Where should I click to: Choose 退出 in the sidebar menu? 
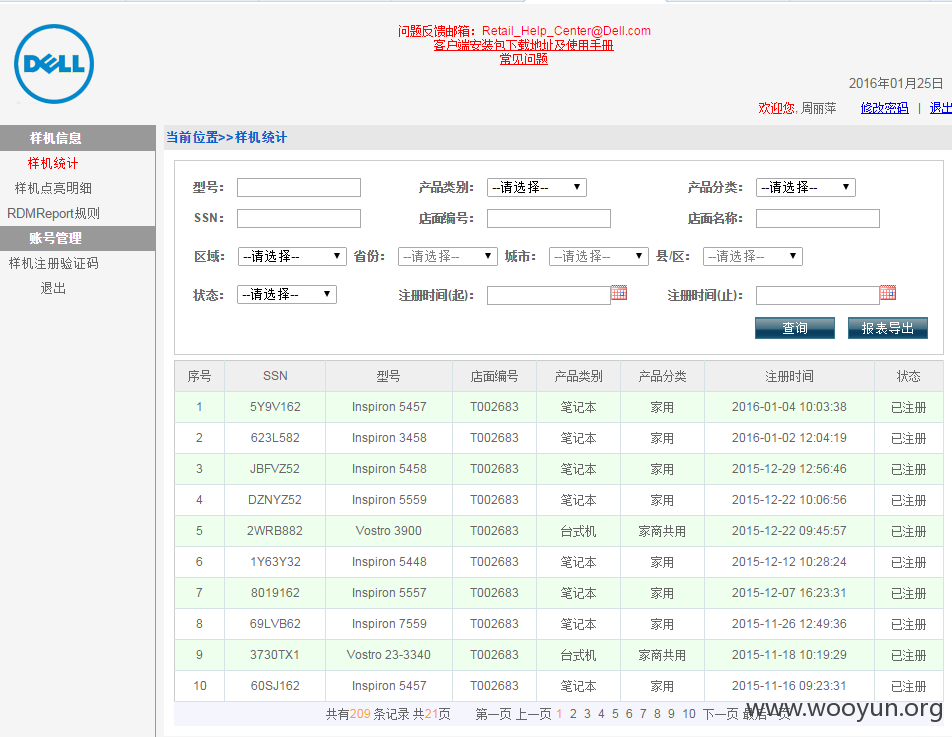(x=53, y=288)
